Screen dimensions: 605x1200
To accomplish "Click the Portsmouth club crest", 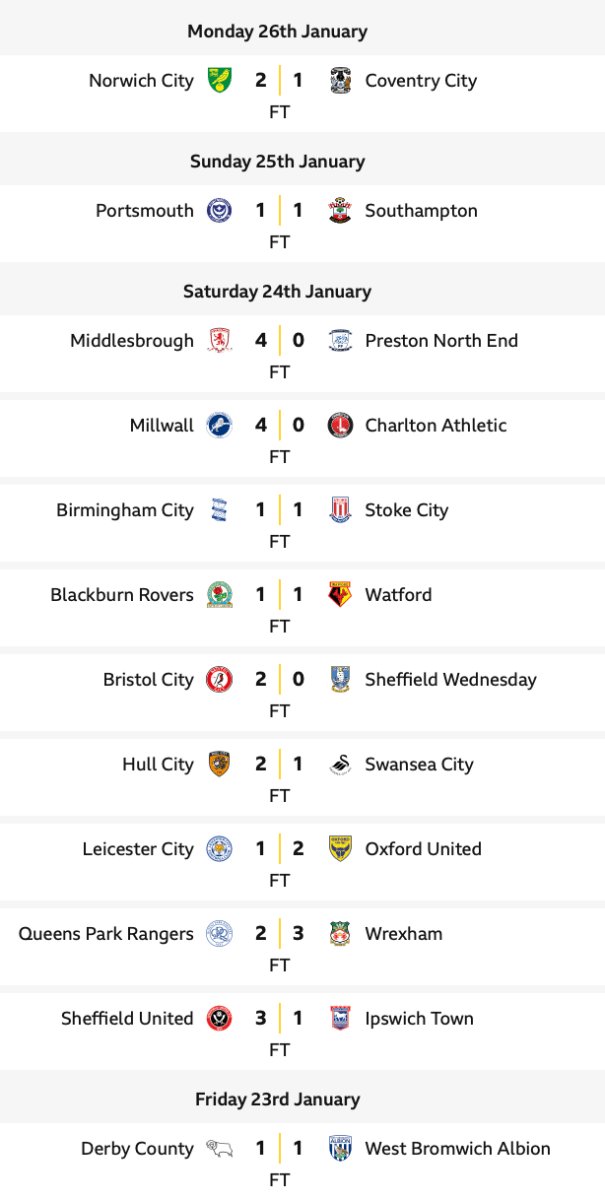I will tap(219, 211).
